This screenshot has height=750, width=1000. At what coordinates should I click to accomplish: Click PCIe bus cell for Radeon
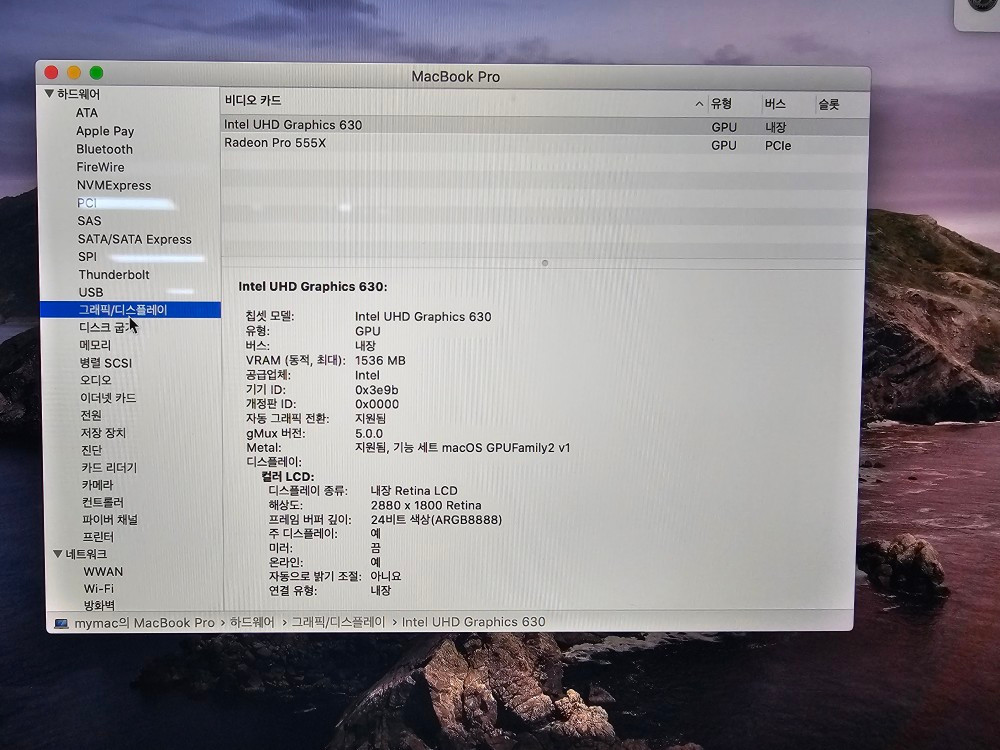(778, 145)
